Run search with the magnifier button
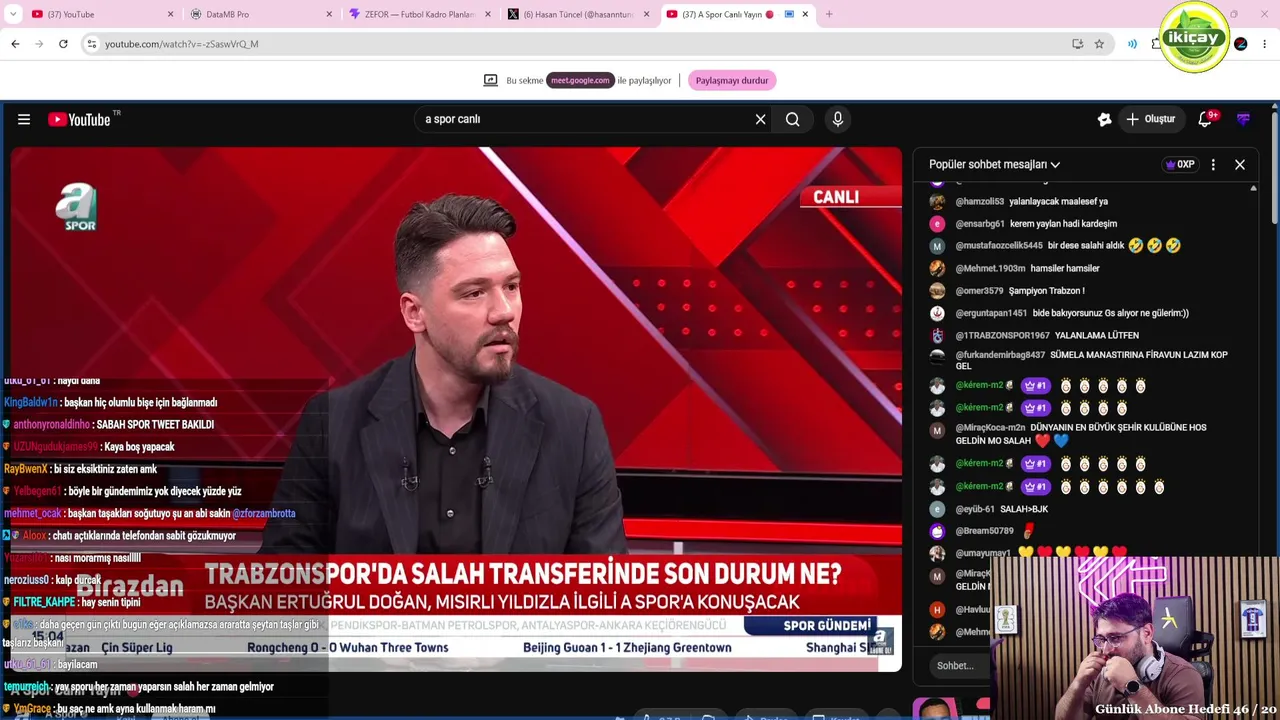The image size is (1280, 720). (792, 119)
